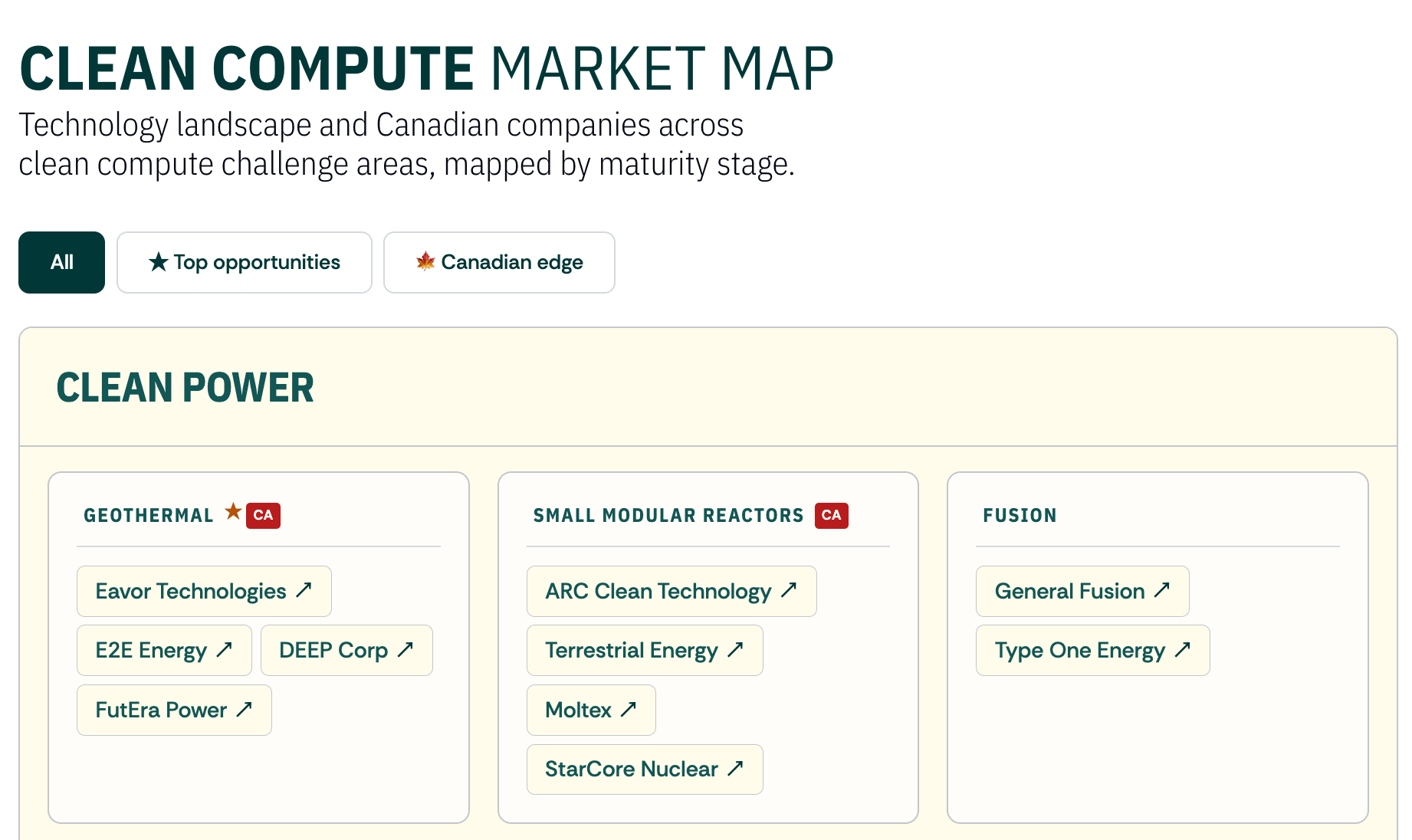1412x840 pixels.
Task: Open ARC Clean Technology link
Action: (672, 591)
